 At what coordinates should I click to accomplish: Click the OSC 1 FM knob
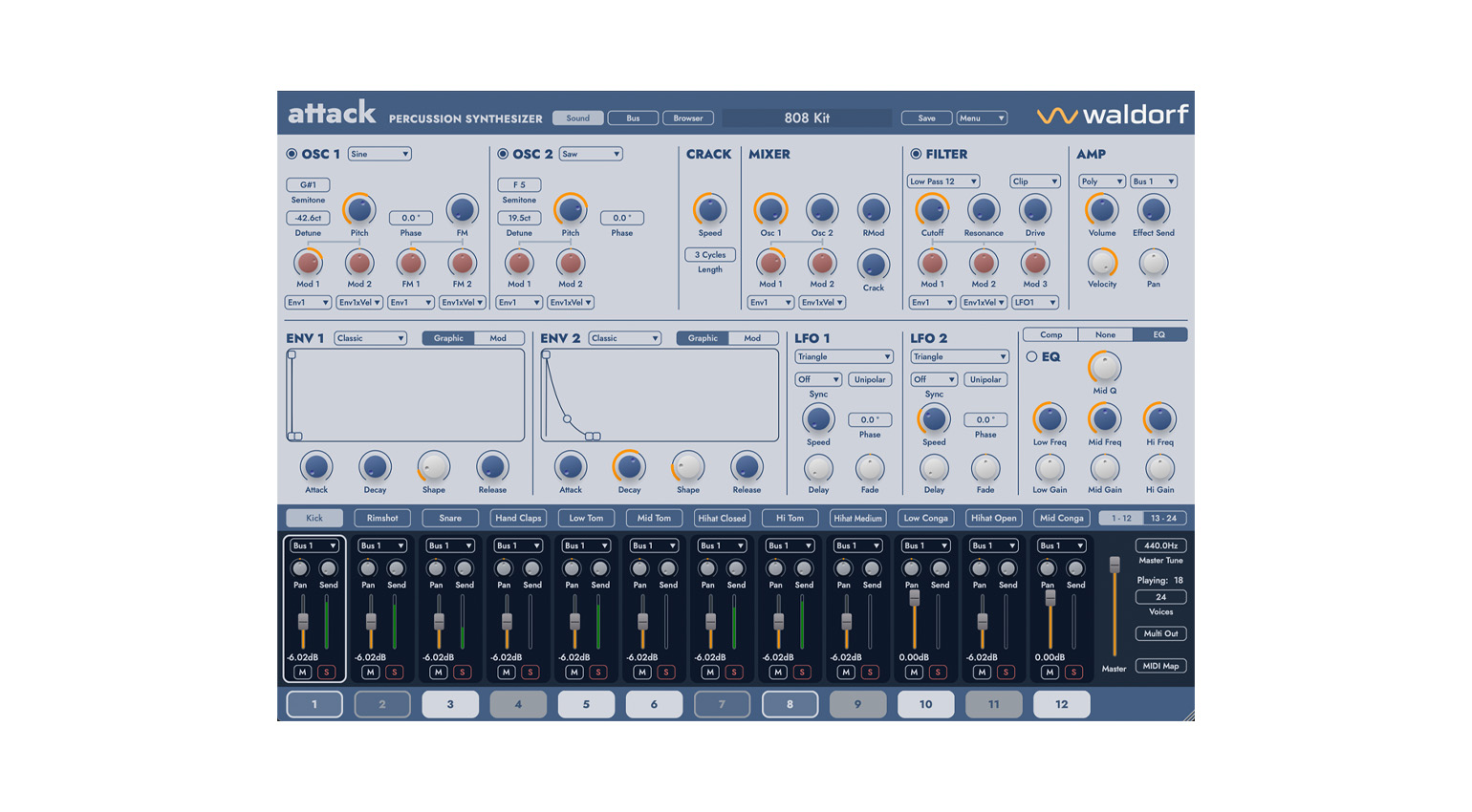[x=462, y=210]
